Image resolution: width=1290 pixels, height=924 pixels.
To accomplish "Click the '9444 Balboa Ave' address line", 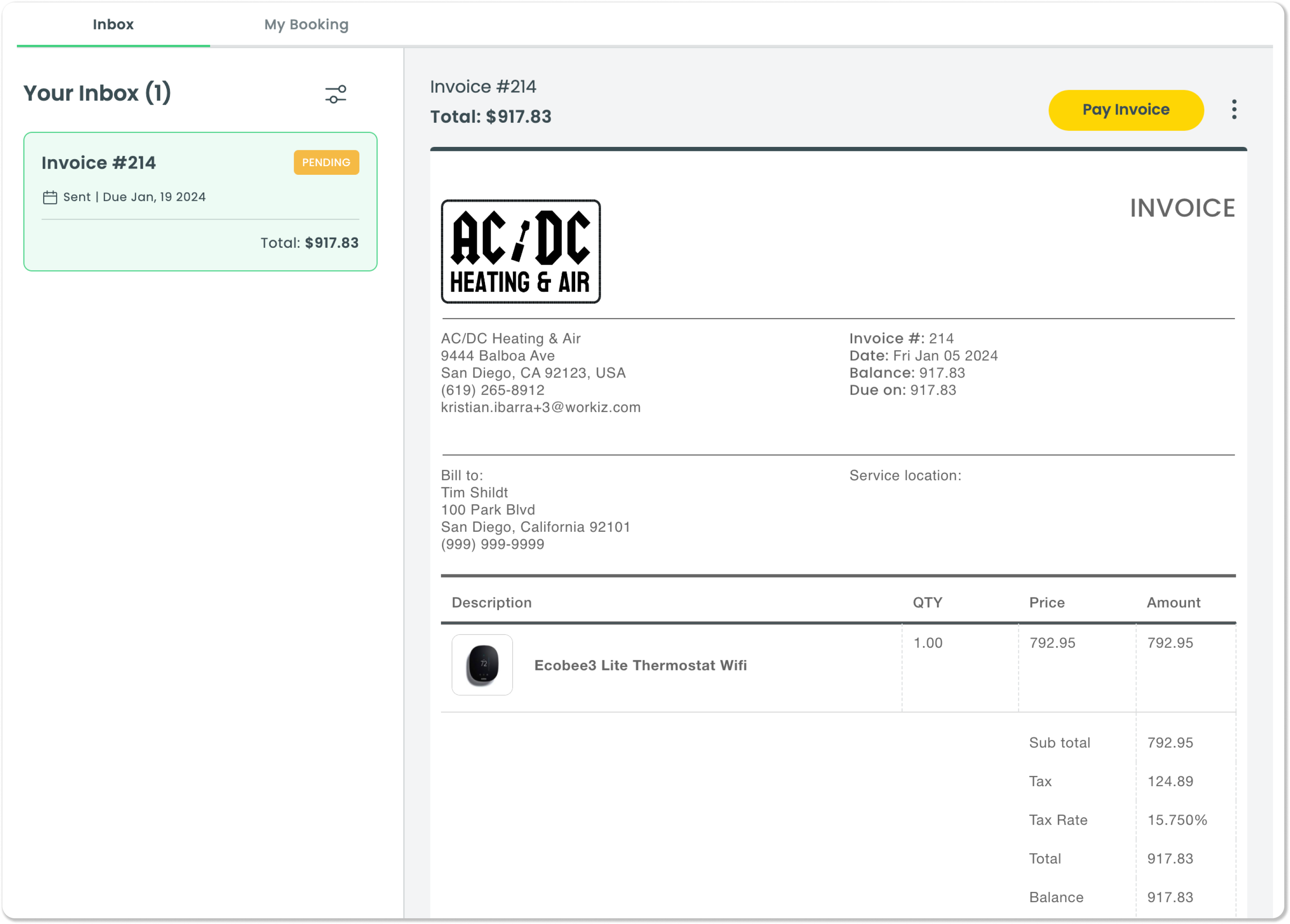I will pos(498,355).
